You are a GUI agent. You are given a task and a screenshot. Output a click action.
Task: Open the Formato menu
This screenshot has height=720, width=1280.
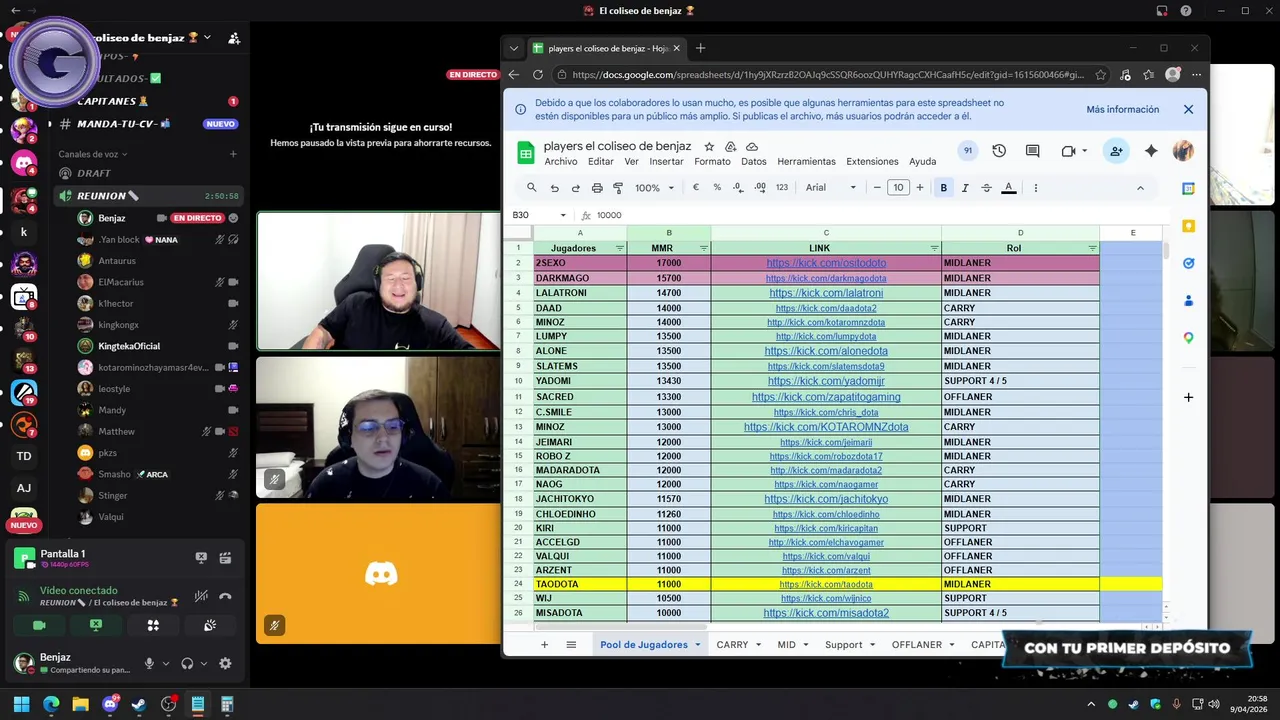[x=712, y=162]
